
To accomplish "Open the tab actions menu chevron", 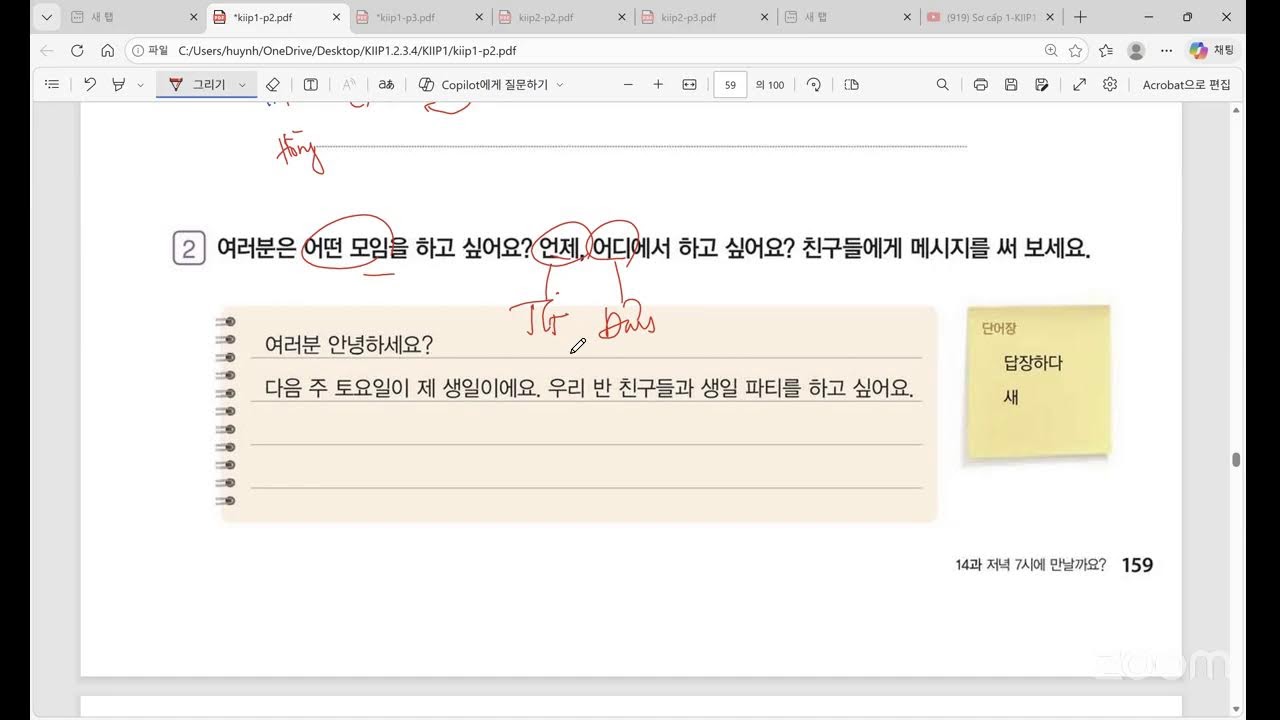I will click(x=46, y=17).
